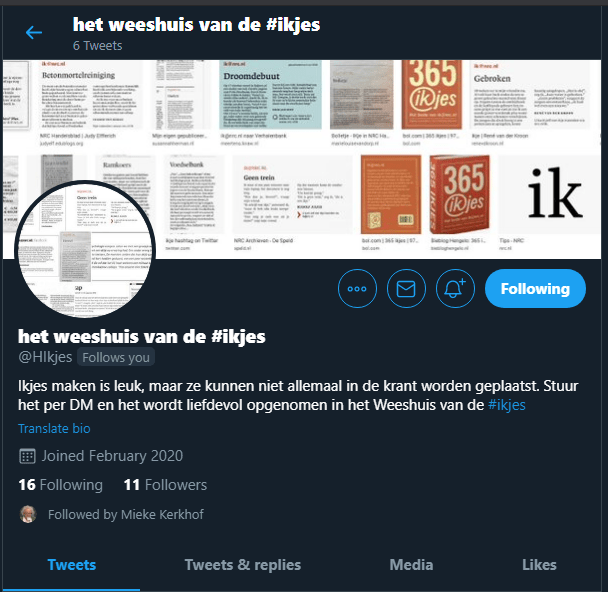
Task: Turn on notifications with the bell icon
Action: tap(455, 289)
